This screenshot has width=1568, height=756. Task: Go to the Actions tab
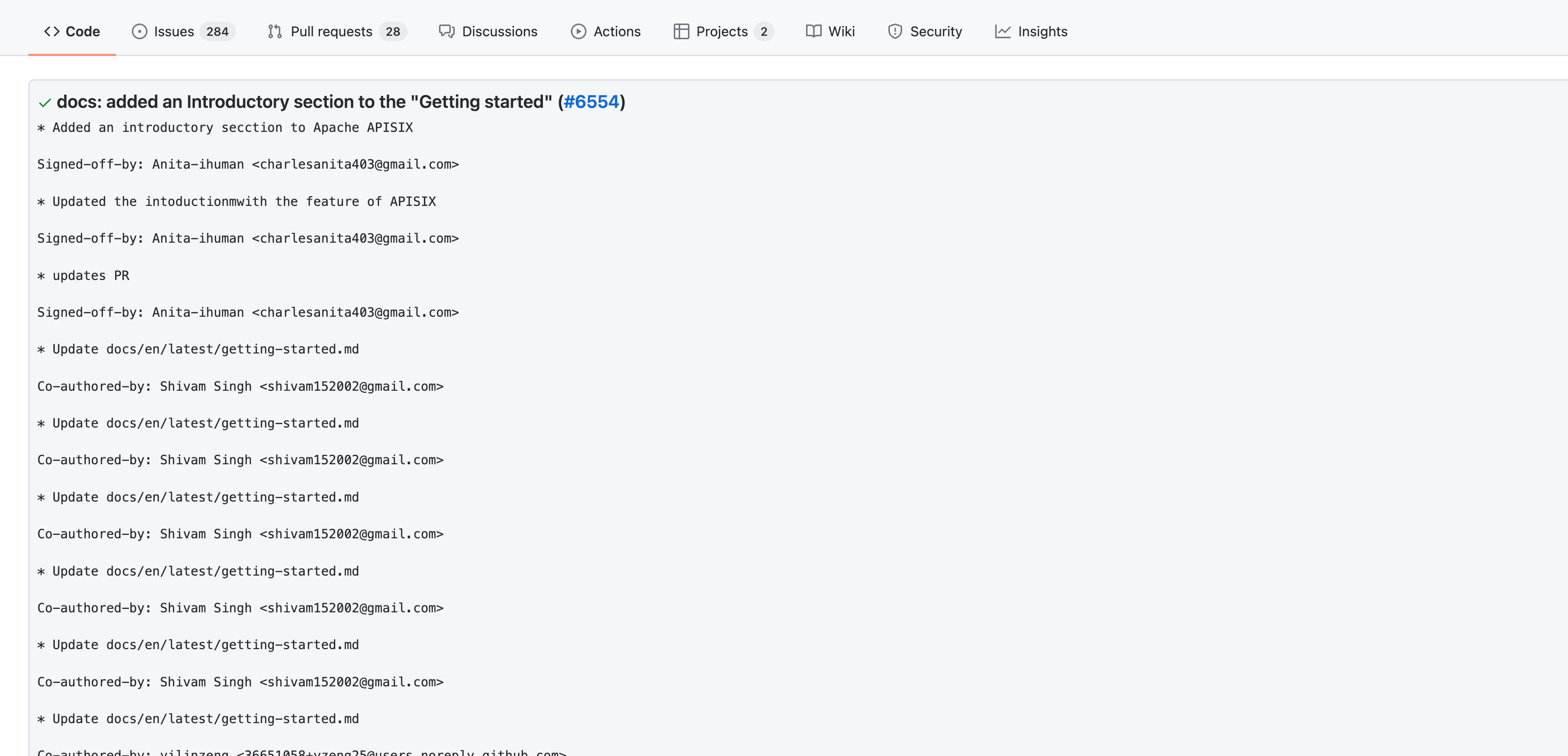616,32
